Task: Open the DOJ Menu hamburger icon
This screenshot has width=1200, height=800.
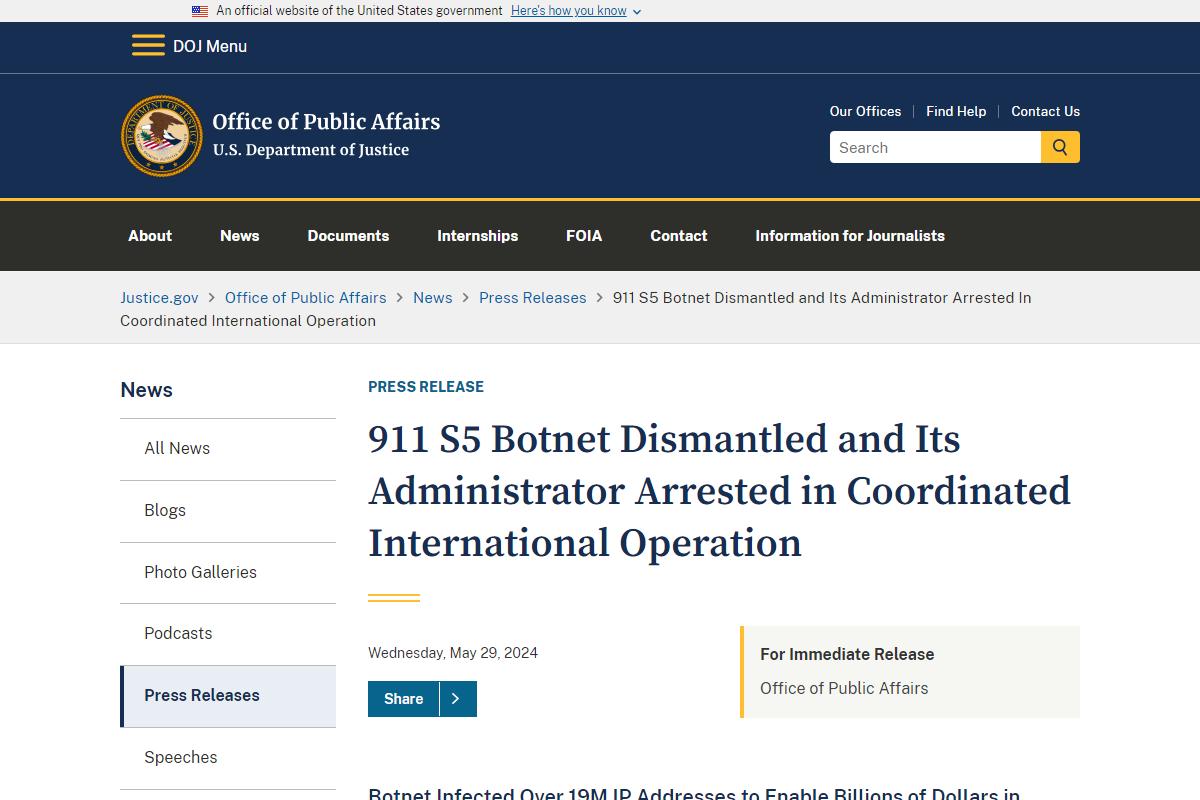Action: click(x=148, y=45)
